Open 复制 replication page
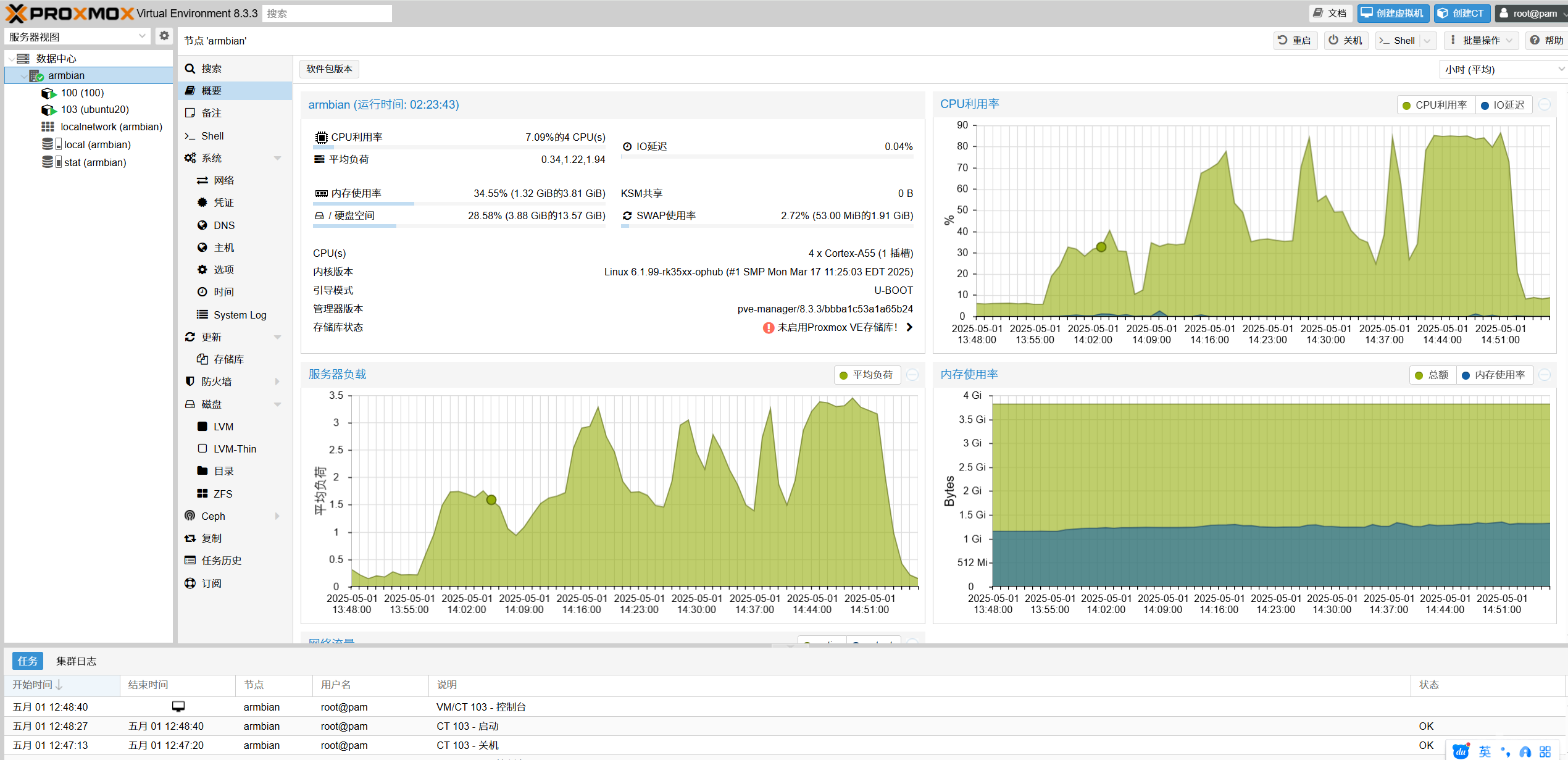 235,538
